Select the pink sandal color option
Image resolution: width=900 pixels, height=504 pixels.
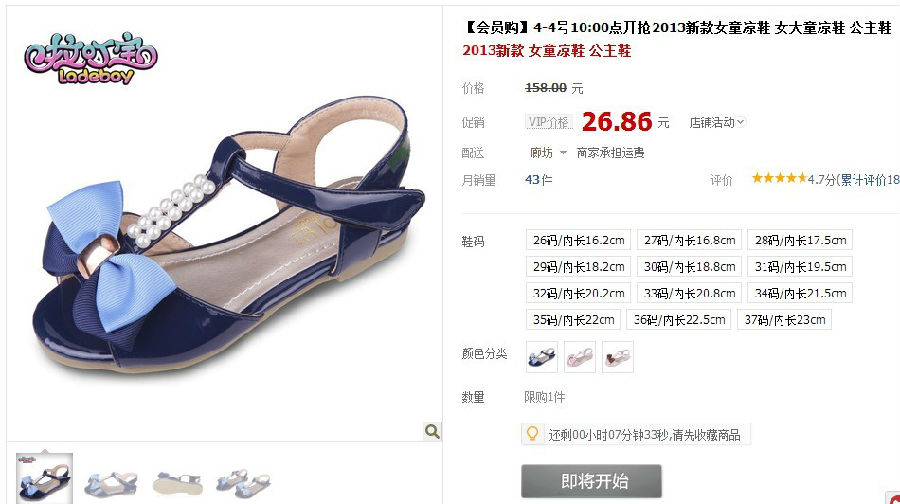pyautogui.click(x=580, y=357)
